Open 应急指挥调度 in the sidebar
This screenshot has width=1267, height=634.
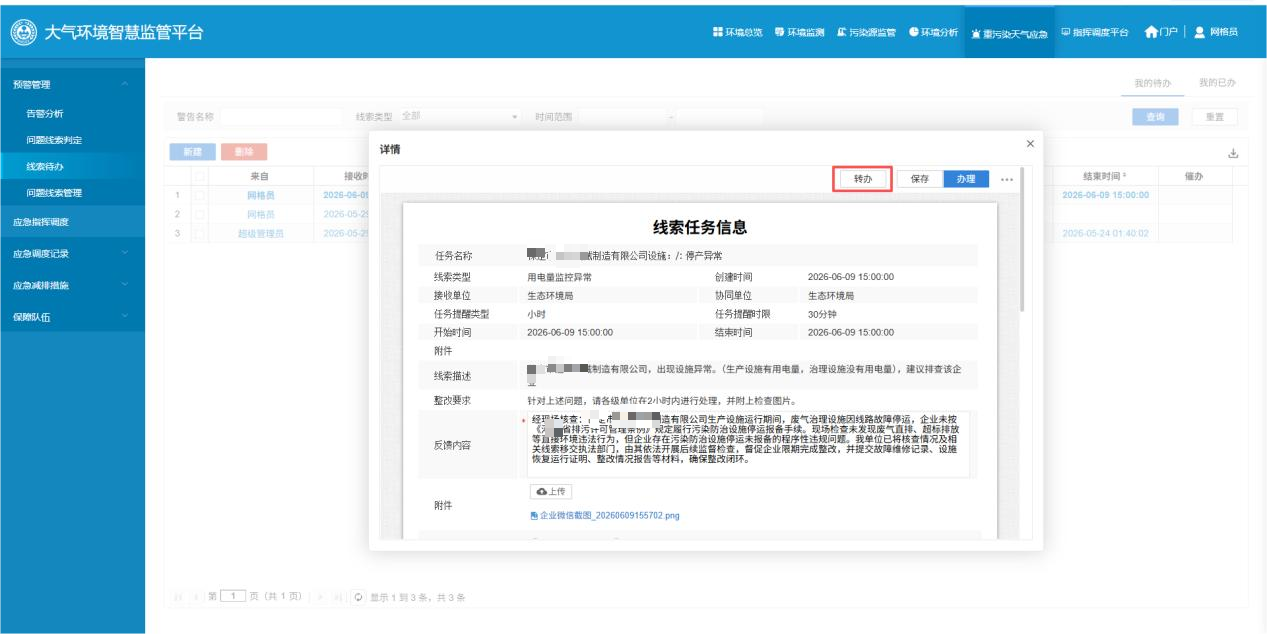coord(72,222)
